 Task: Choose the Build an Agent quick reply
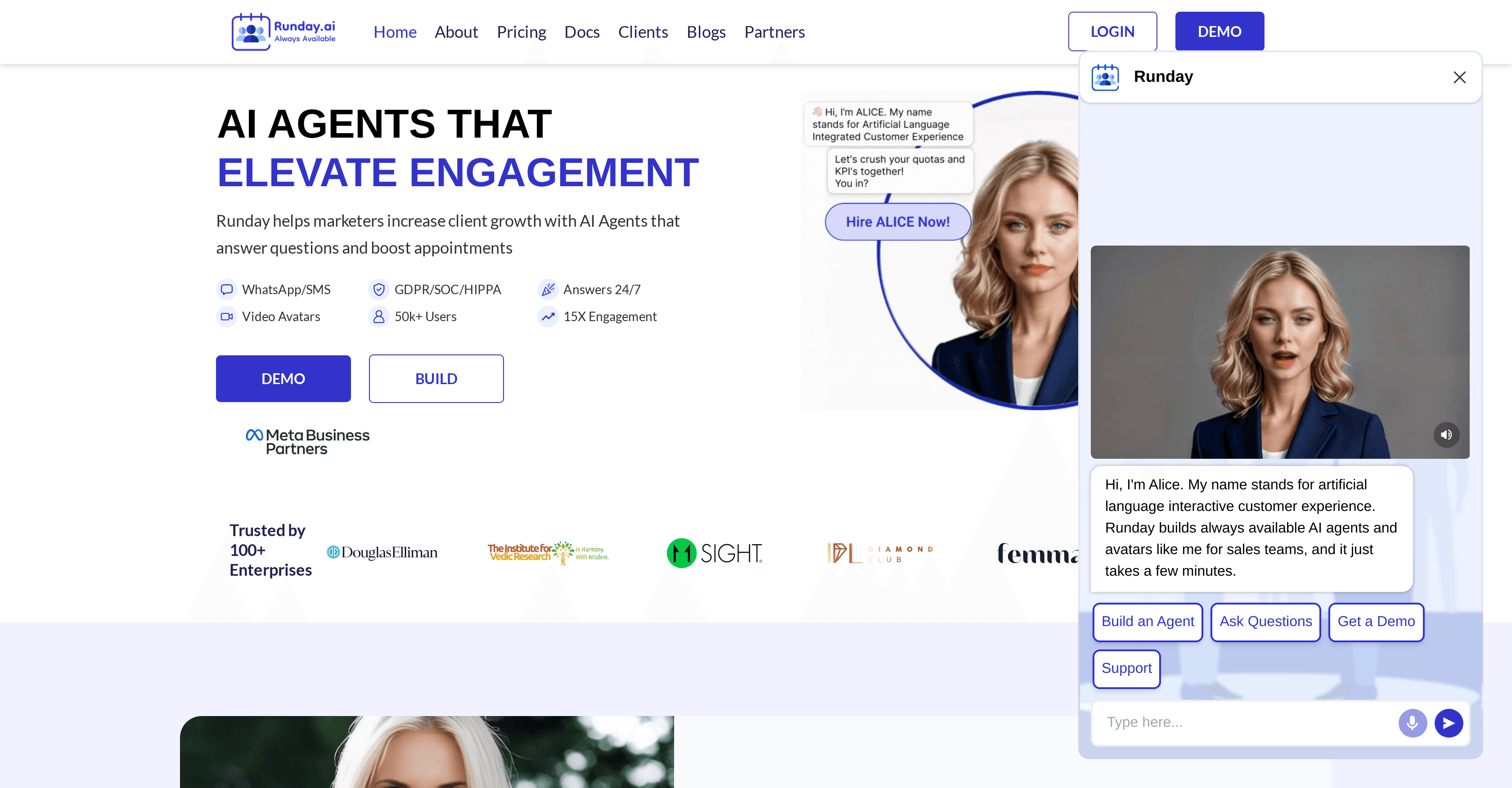tap(1147, 622)
